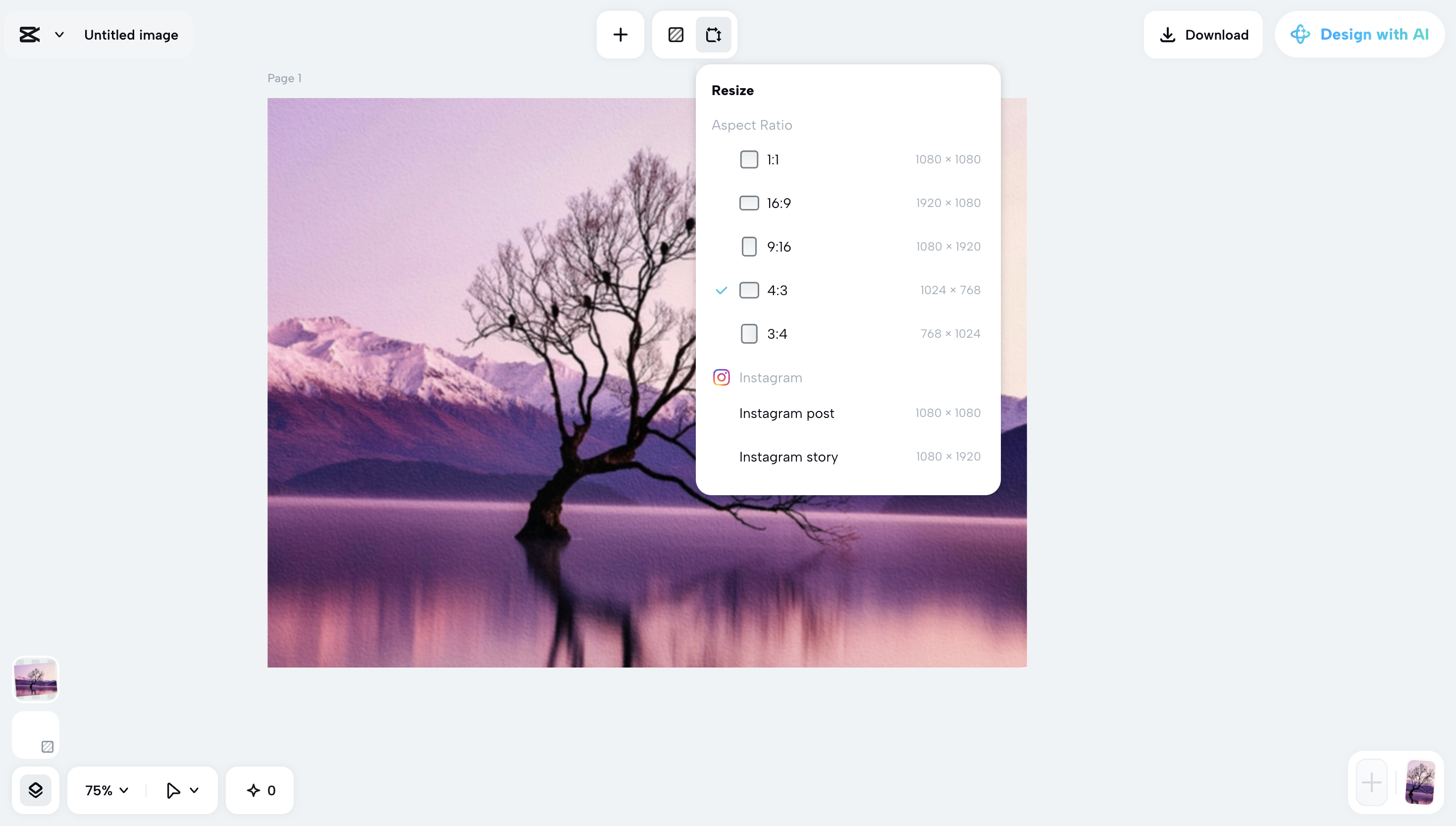Click the plus add icon in top toolbar

(x=620, y=35)
